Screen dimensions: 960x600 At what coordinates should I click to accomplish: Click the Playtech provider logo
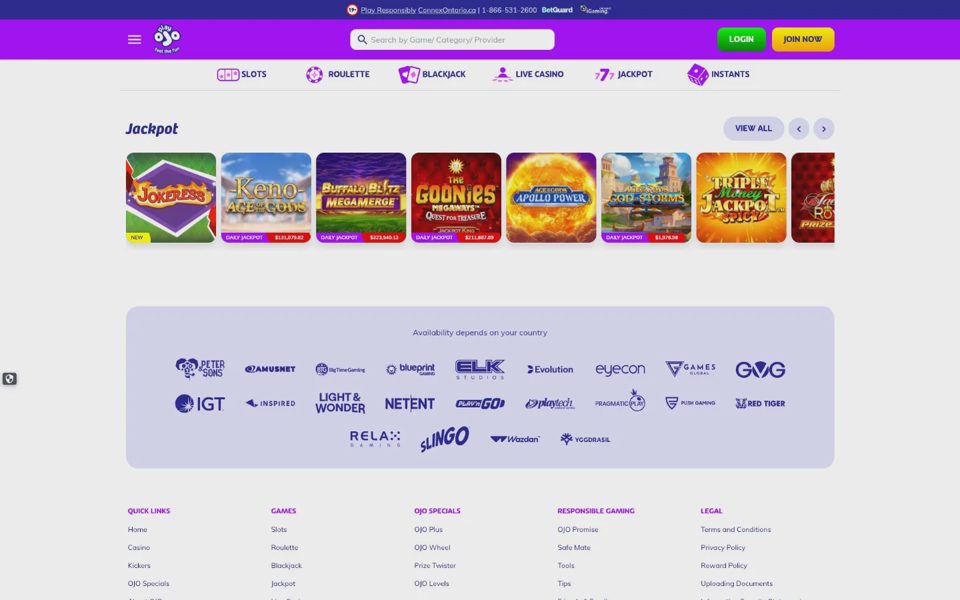point(550,403)
